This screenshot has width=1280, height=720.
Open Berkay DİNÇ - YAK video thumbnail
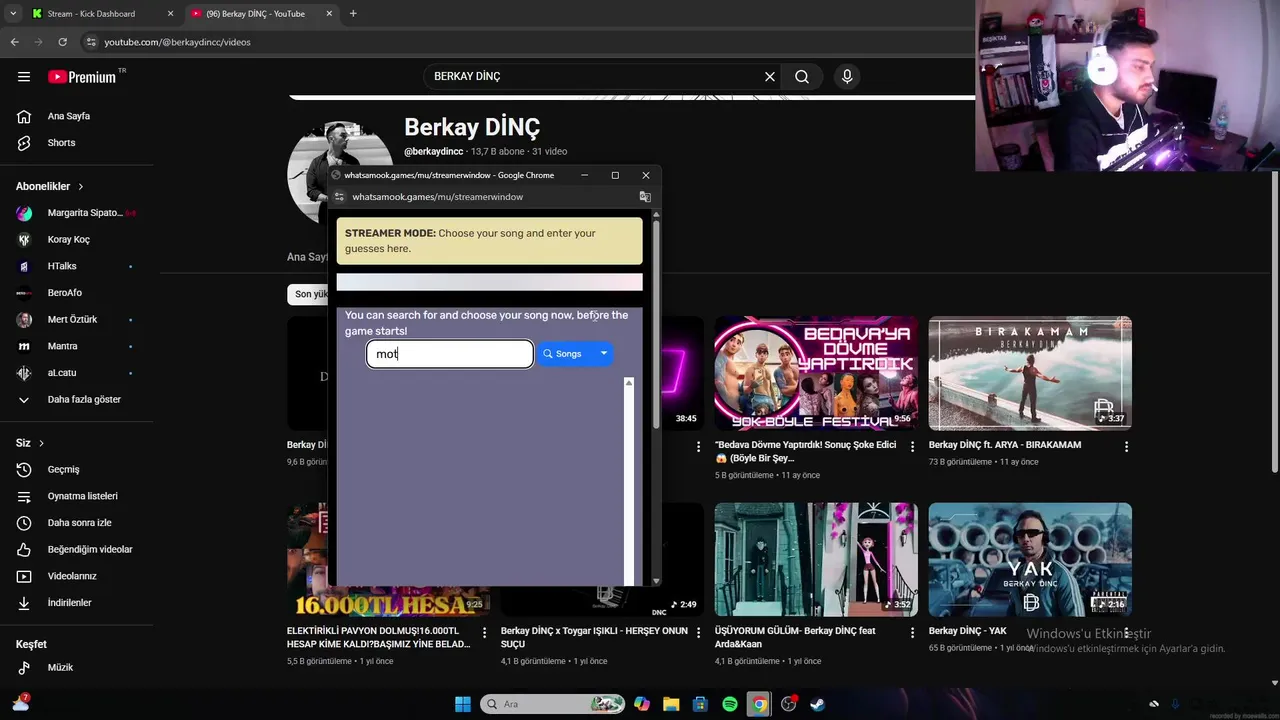pyautogui.click(x=1030, y=559)
